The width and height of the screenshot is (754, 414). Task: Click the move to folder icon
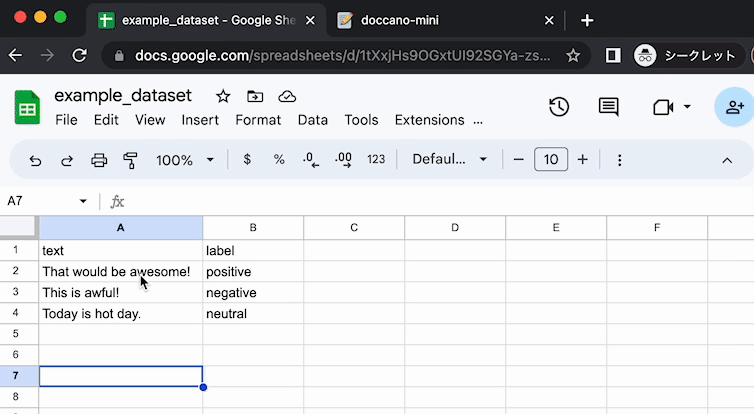[255, 97]
